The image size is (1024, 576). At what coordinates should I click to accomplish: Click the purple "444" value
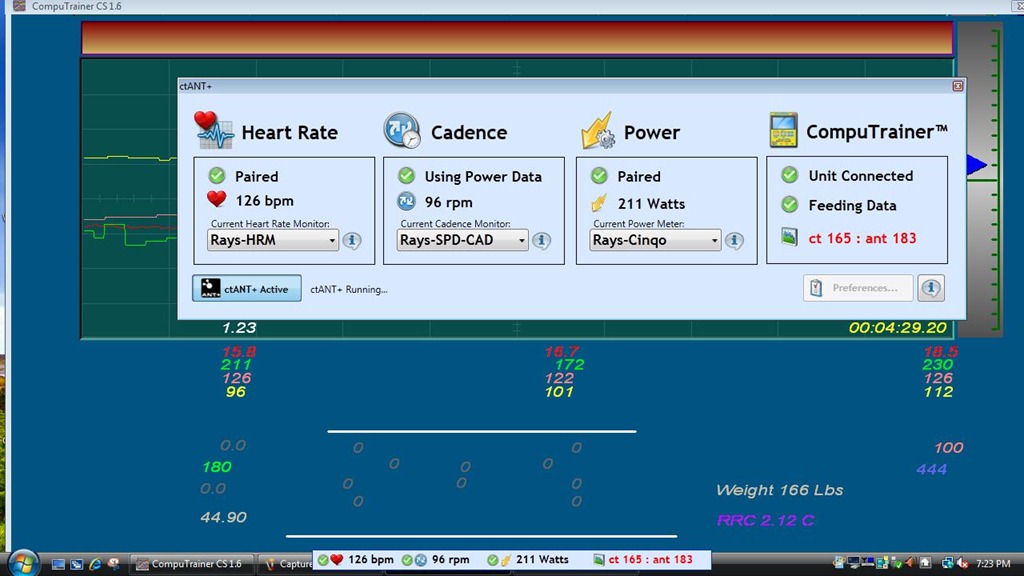pyautogui.click(x=931, y=469)
